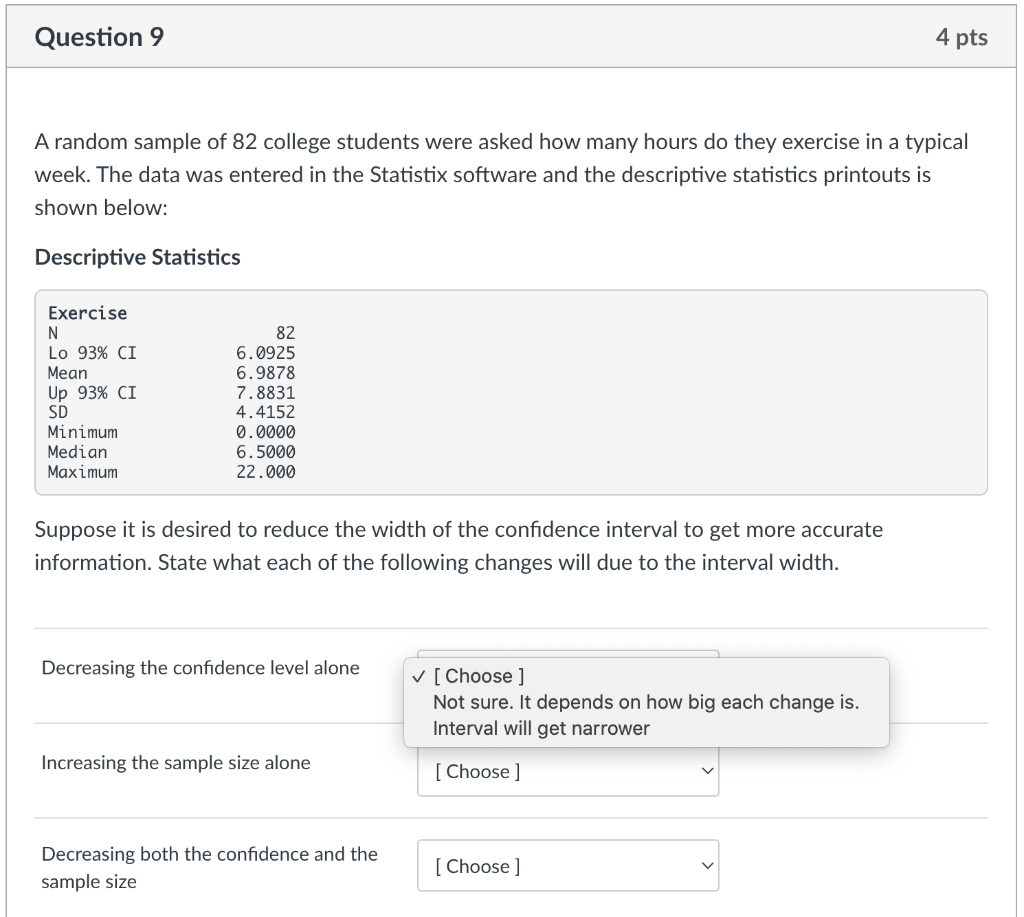Click the checkmark icon beside '[ Choose ]'
The width and height of the screenshot is (1024, 917).
coord(417,676)
